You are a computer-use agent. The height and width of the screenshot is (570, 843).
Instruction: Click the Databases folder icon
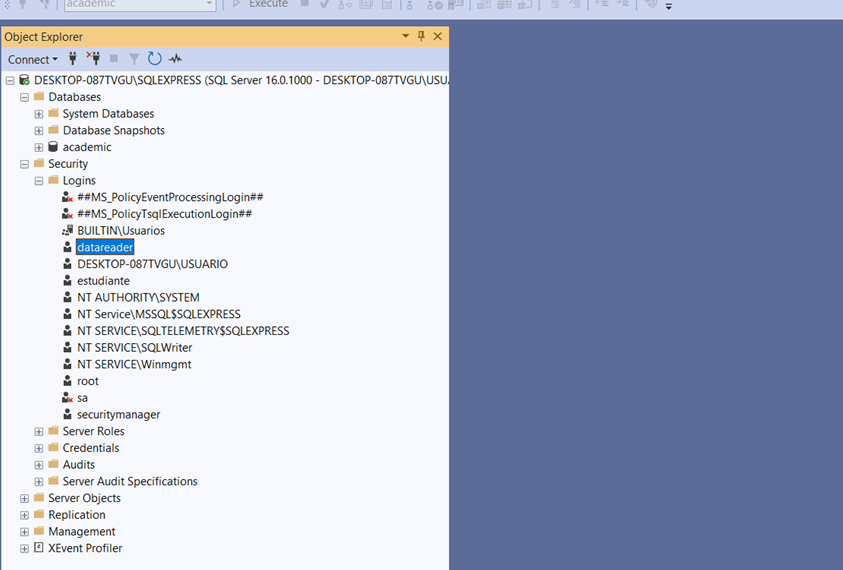(x=39, y=96)
